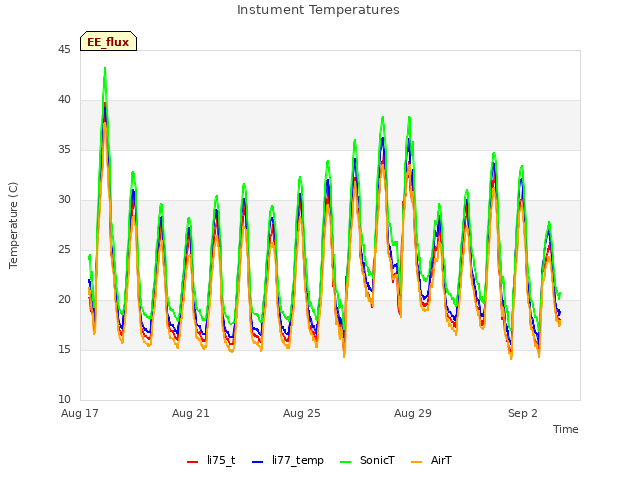The image size is (640, 480).
Task: Click the 15 y-axis tick label
Action: coord(64,350)
